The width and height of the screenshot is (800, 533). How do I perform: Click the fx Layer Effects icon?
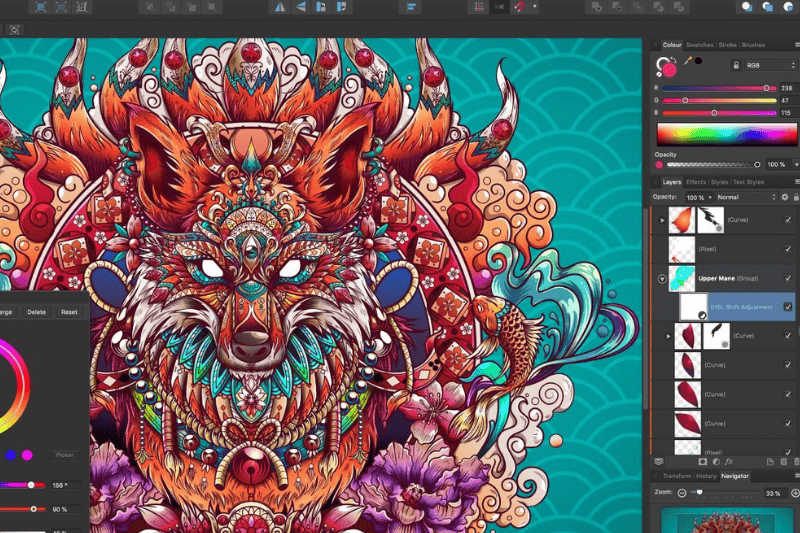point(729,462)
